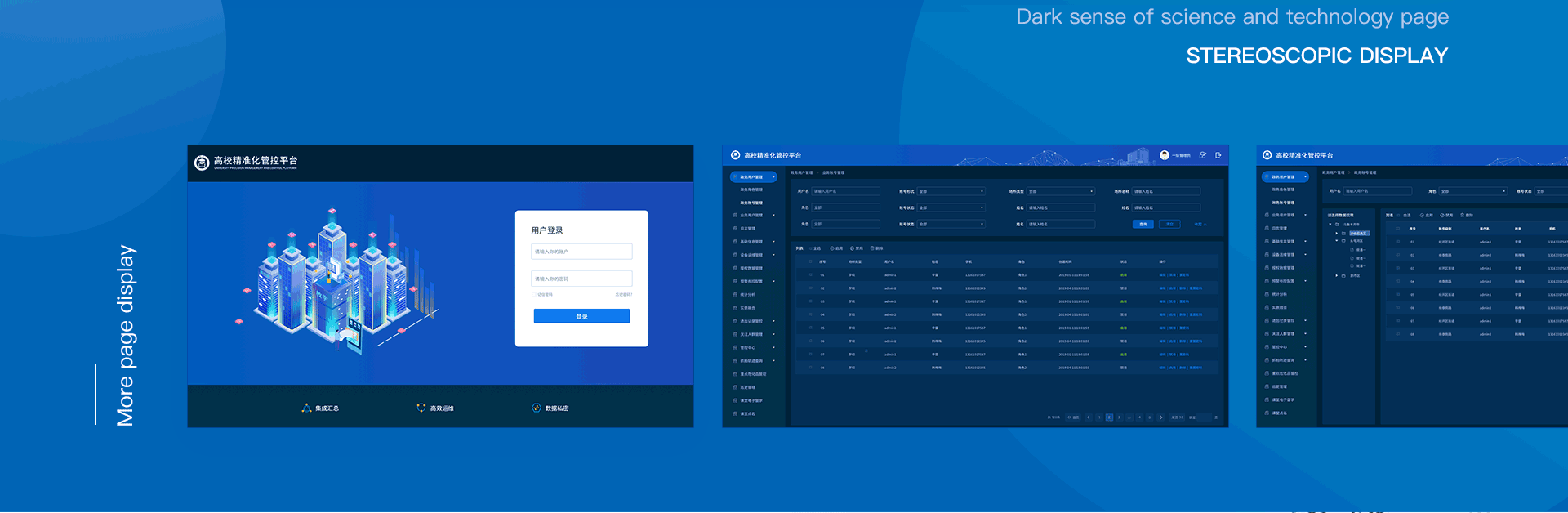Image resolution: width=1568 pixels, height=513 pixels.
Task: Tick row 02 checkbox in right window table
Action: point(1398,255)
